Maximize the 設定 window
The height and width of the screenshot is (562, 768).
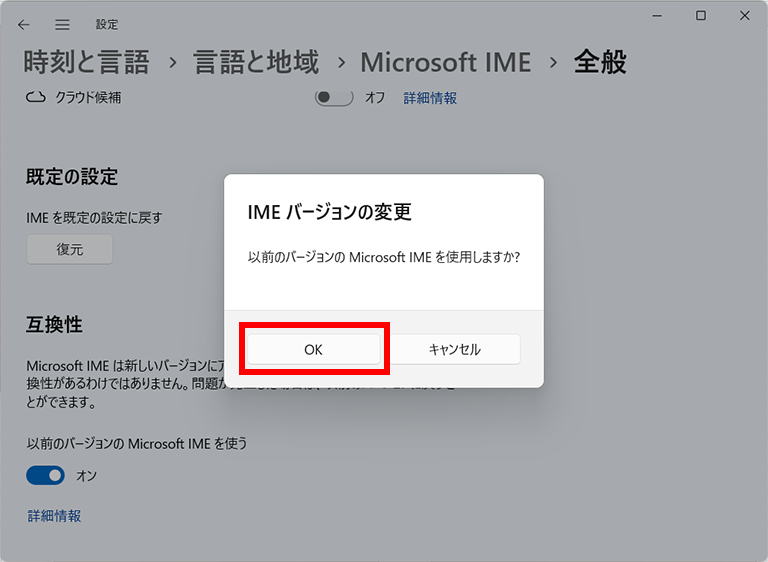tap(701, 16)
